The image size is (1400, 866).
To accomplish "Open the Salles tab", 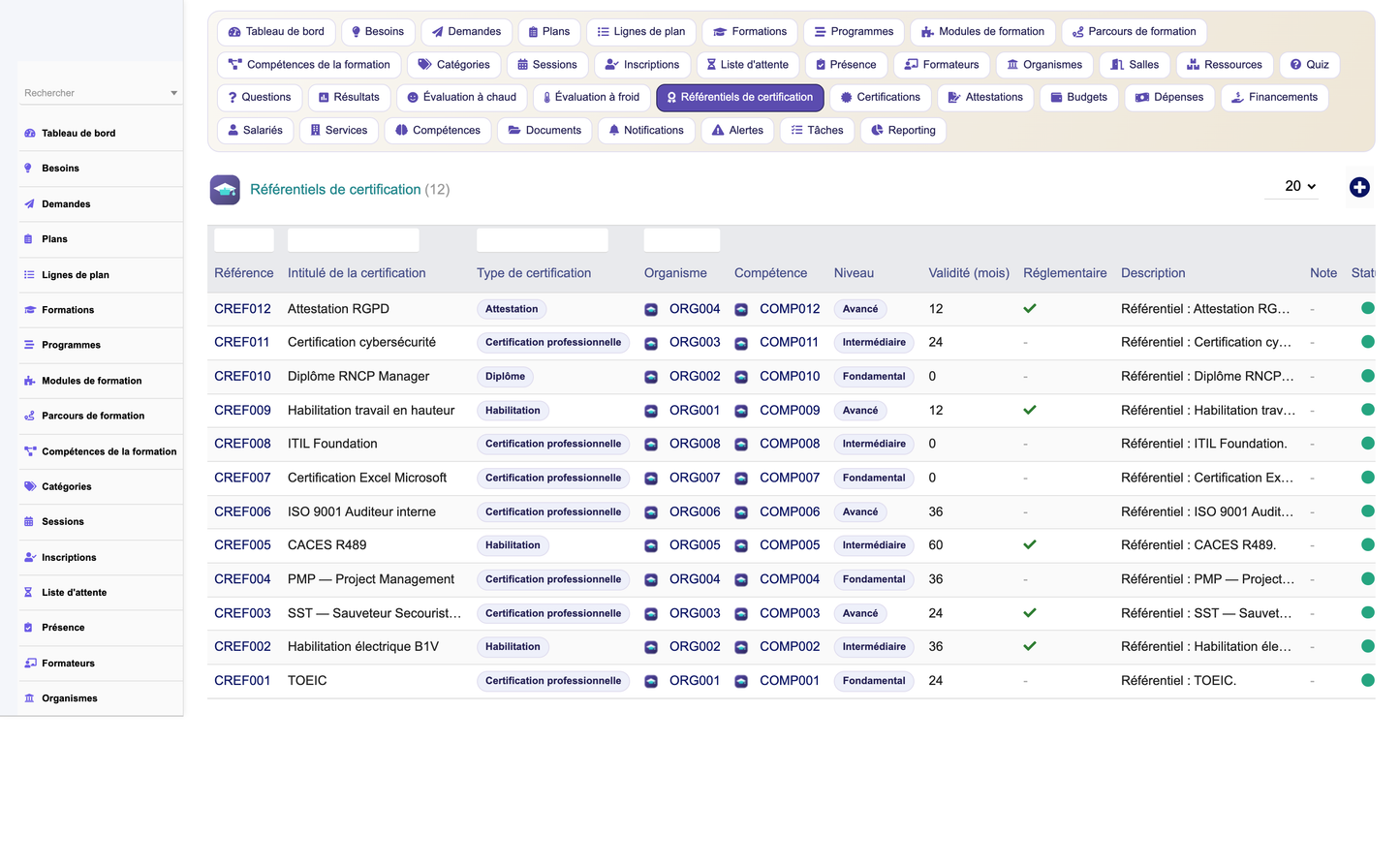I will click(1135, 65).
